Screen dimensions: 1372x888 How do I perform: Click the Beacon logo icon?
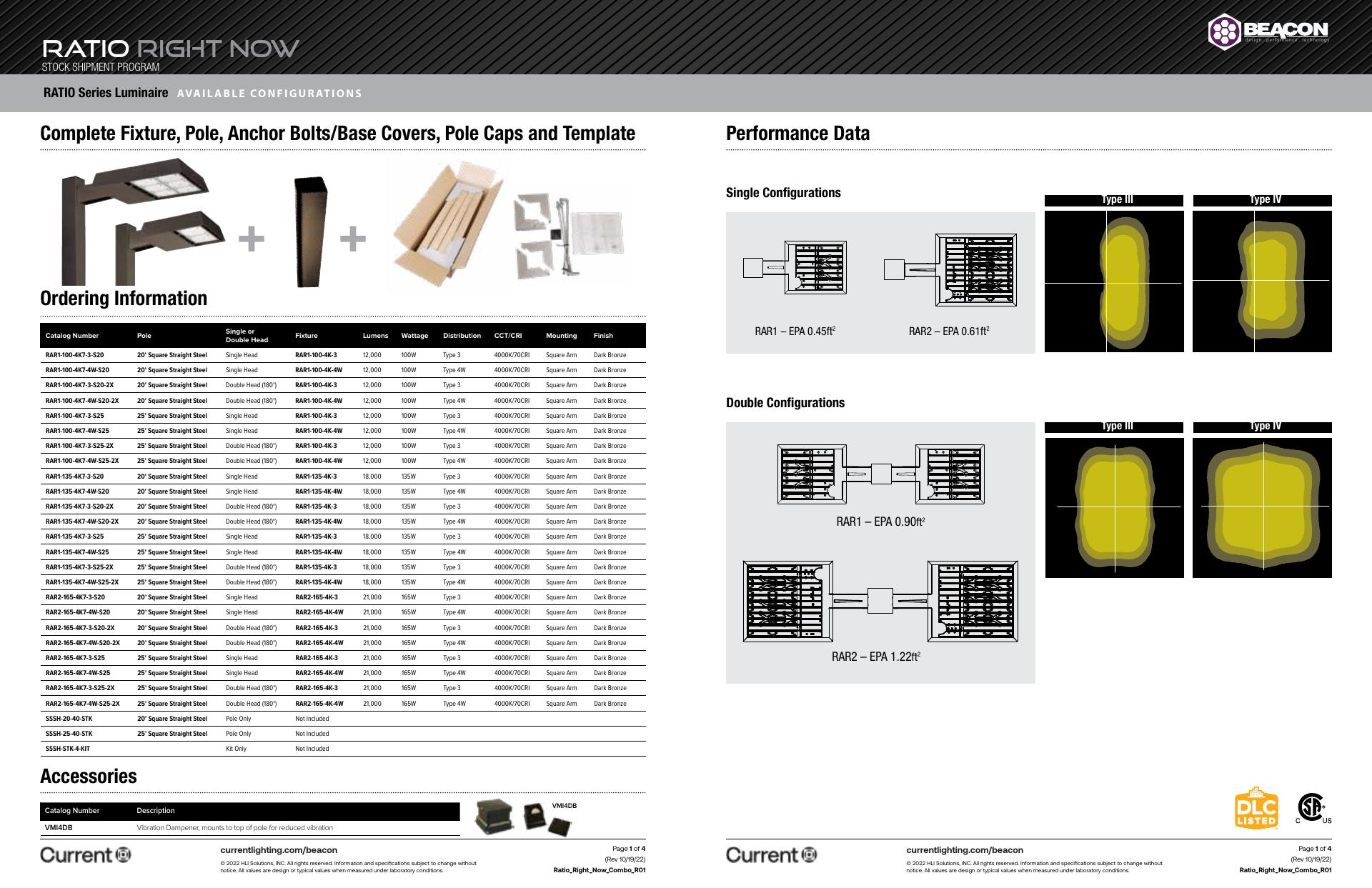(1224, 31)
